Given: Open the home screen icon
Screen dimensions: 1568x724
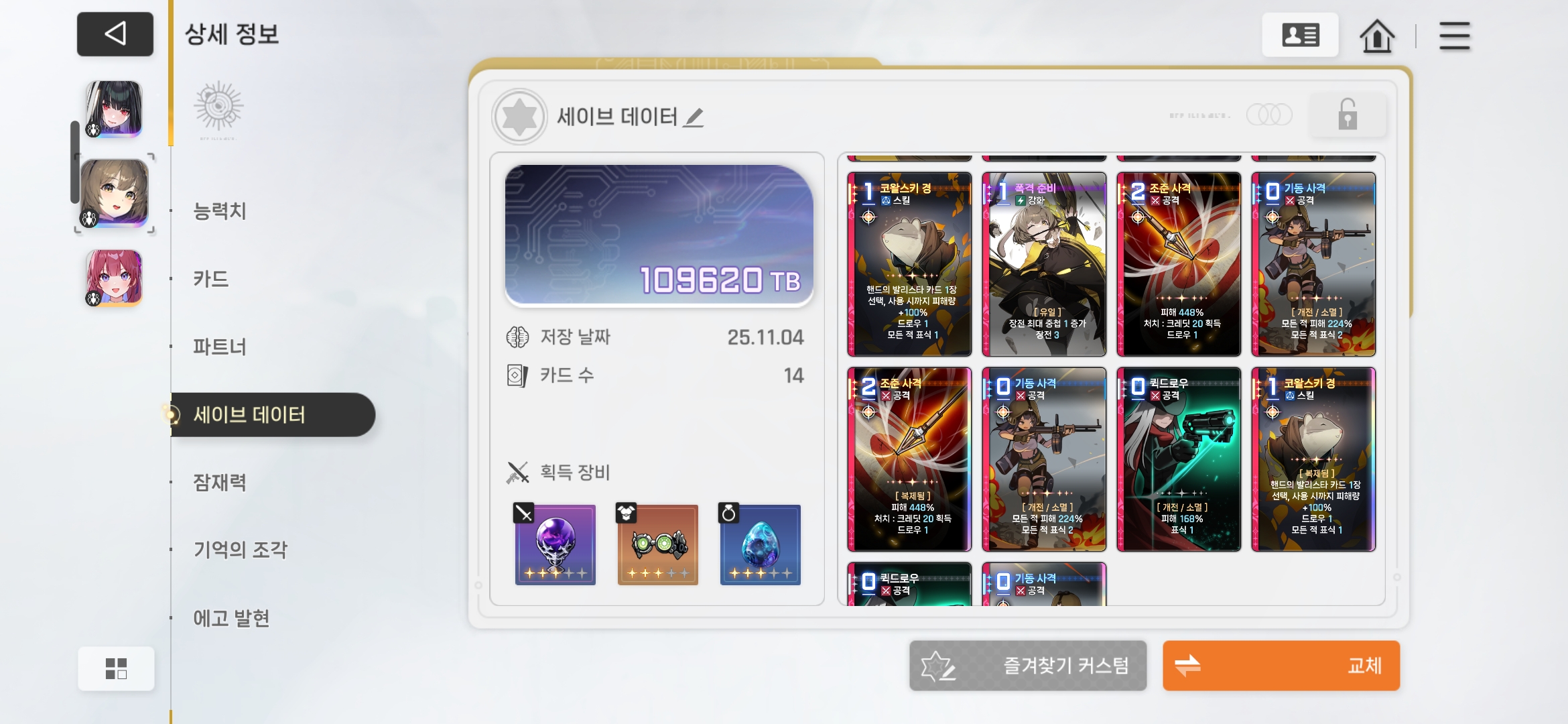Looking at the screenshot, I should coord(1377,36).
